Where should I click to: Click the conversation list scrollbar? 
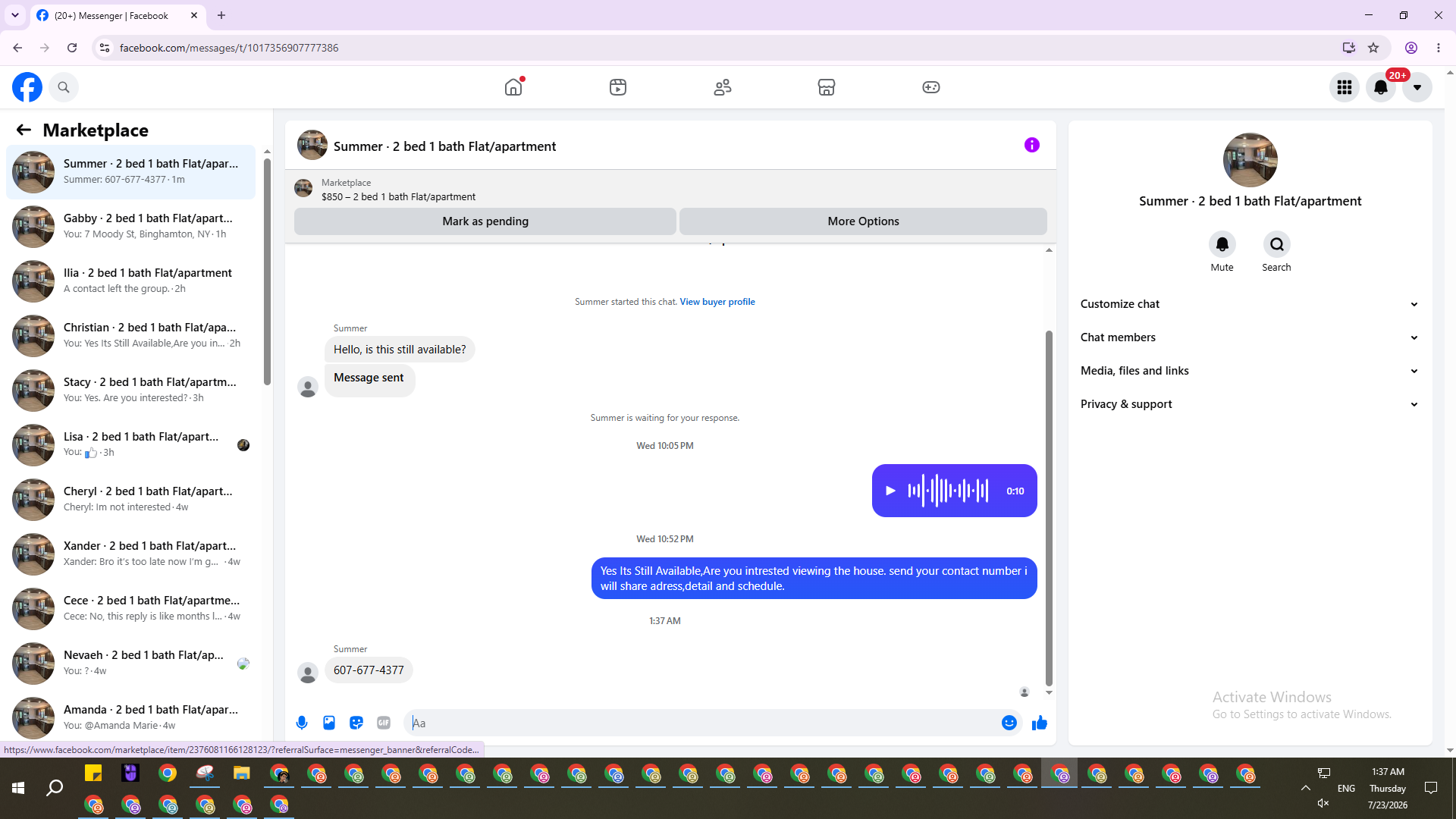pyautogui.click(x=267, y=271)
